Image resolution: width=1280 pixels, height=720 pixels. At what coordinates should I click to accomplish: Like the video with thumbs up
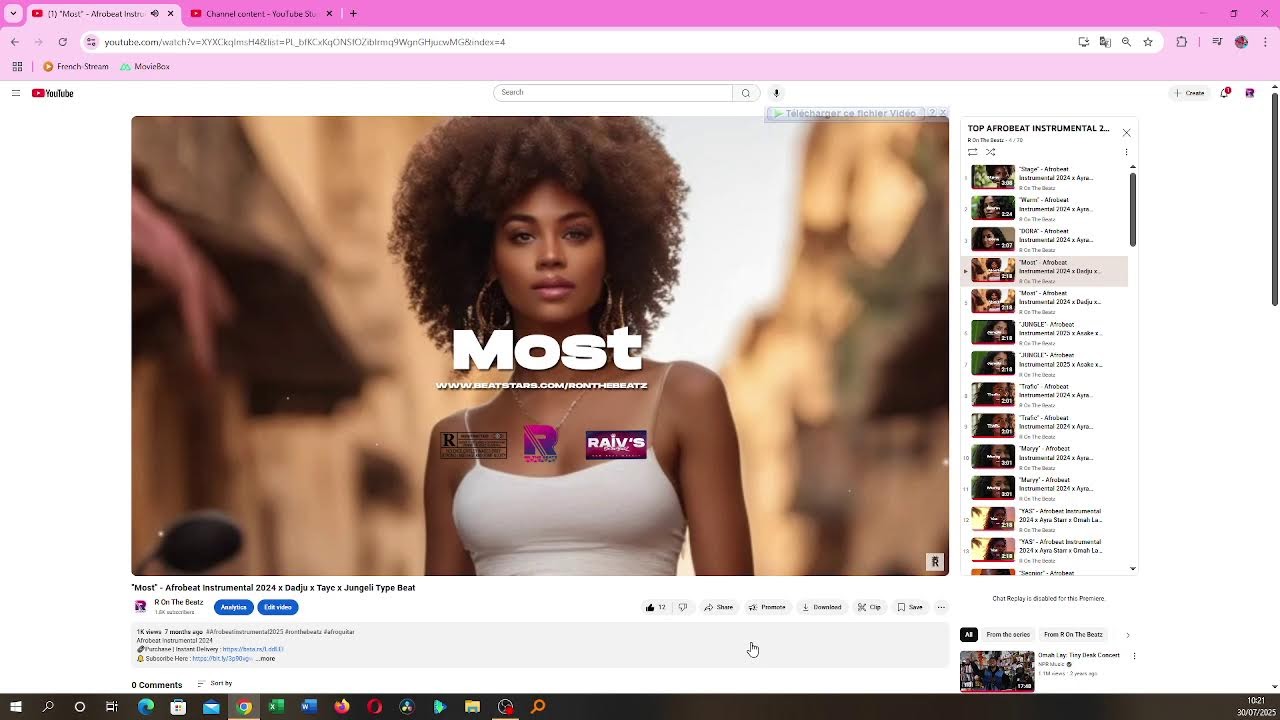tap(655, 607)
